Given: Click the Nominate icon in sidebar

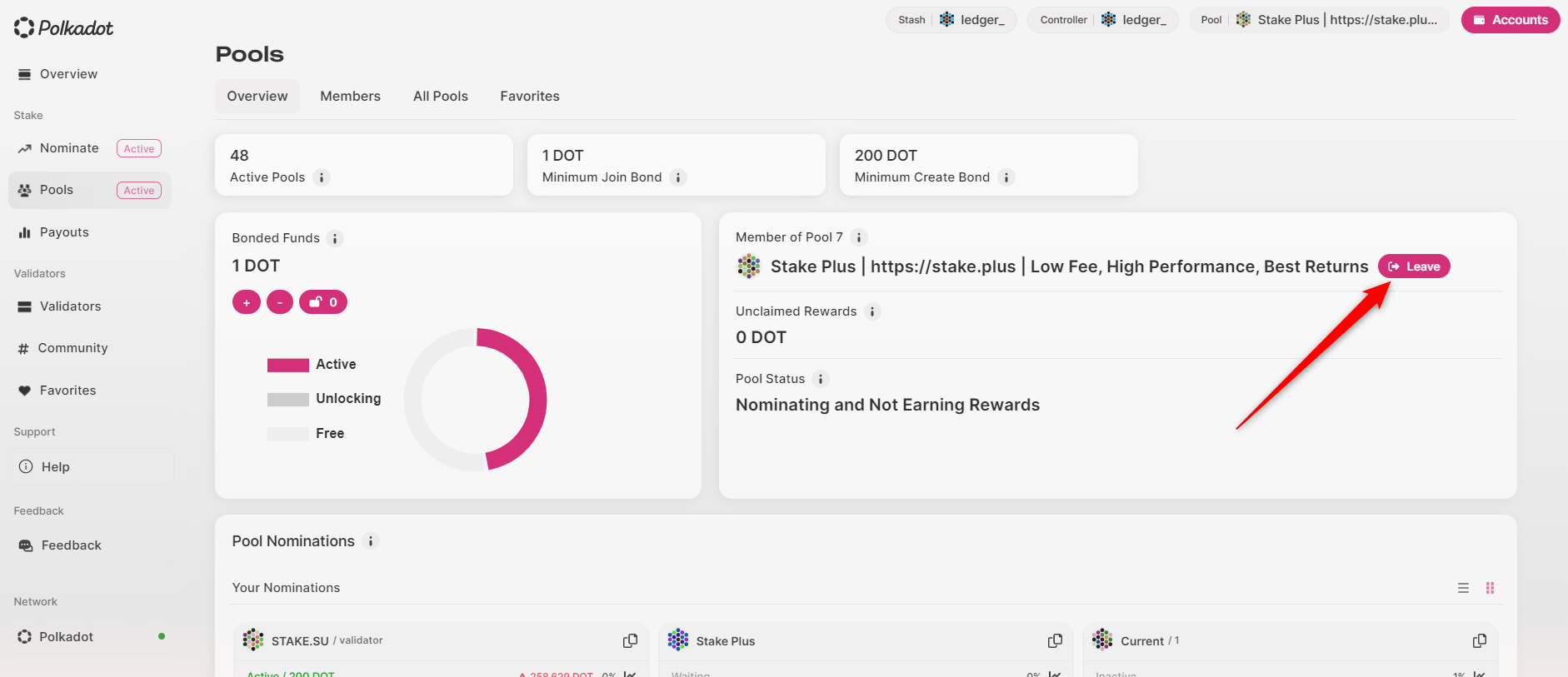Looking at the screenshot, I should (24, 149).
